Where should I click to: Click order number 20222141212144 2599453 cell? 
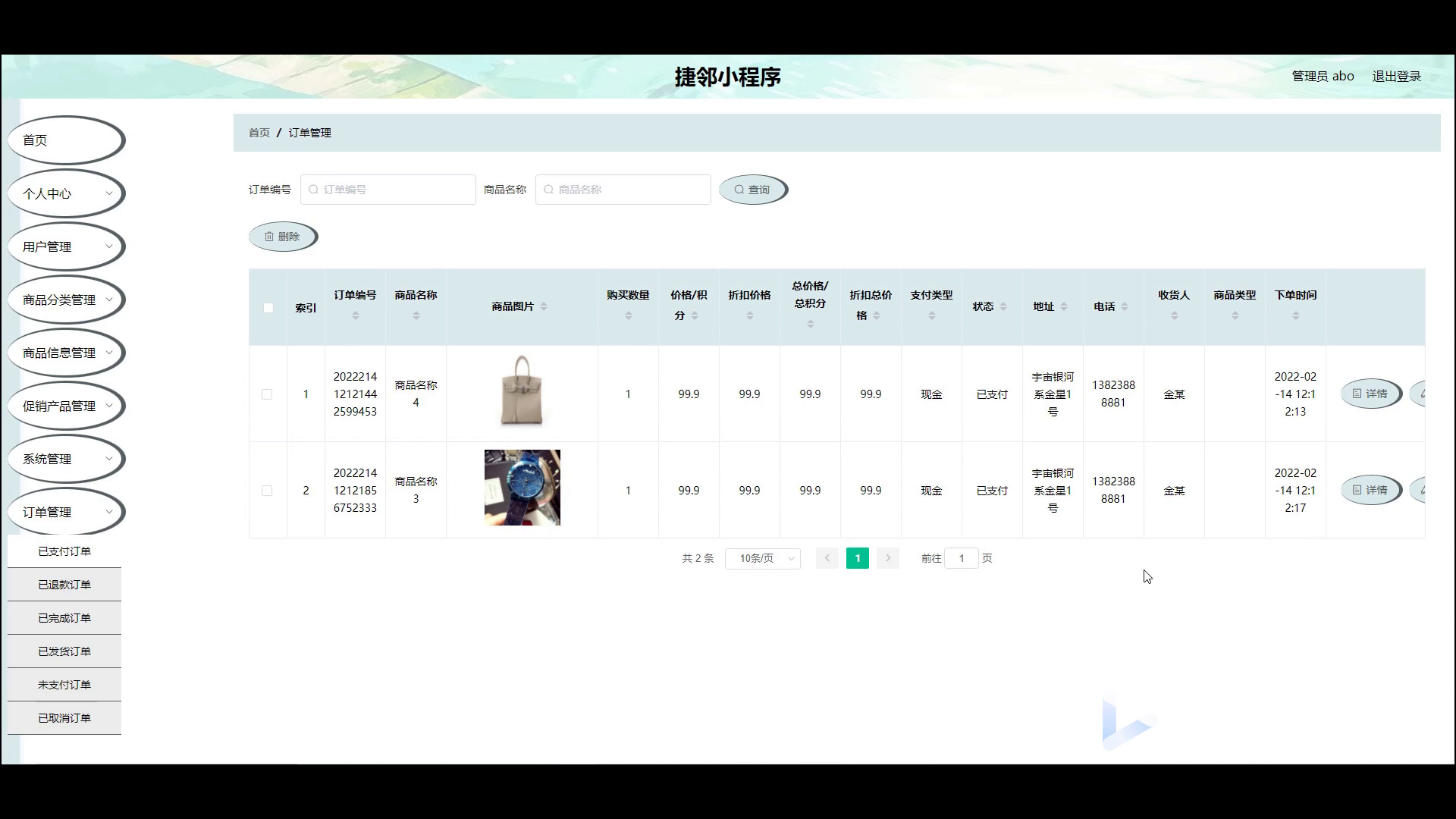point(355,394)
